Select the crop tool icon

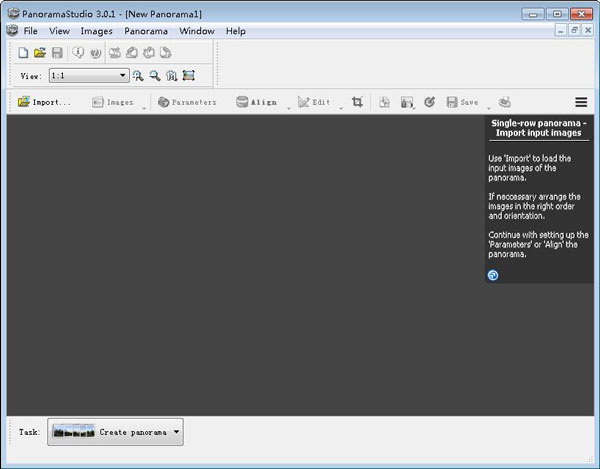(x=357, y=102)
